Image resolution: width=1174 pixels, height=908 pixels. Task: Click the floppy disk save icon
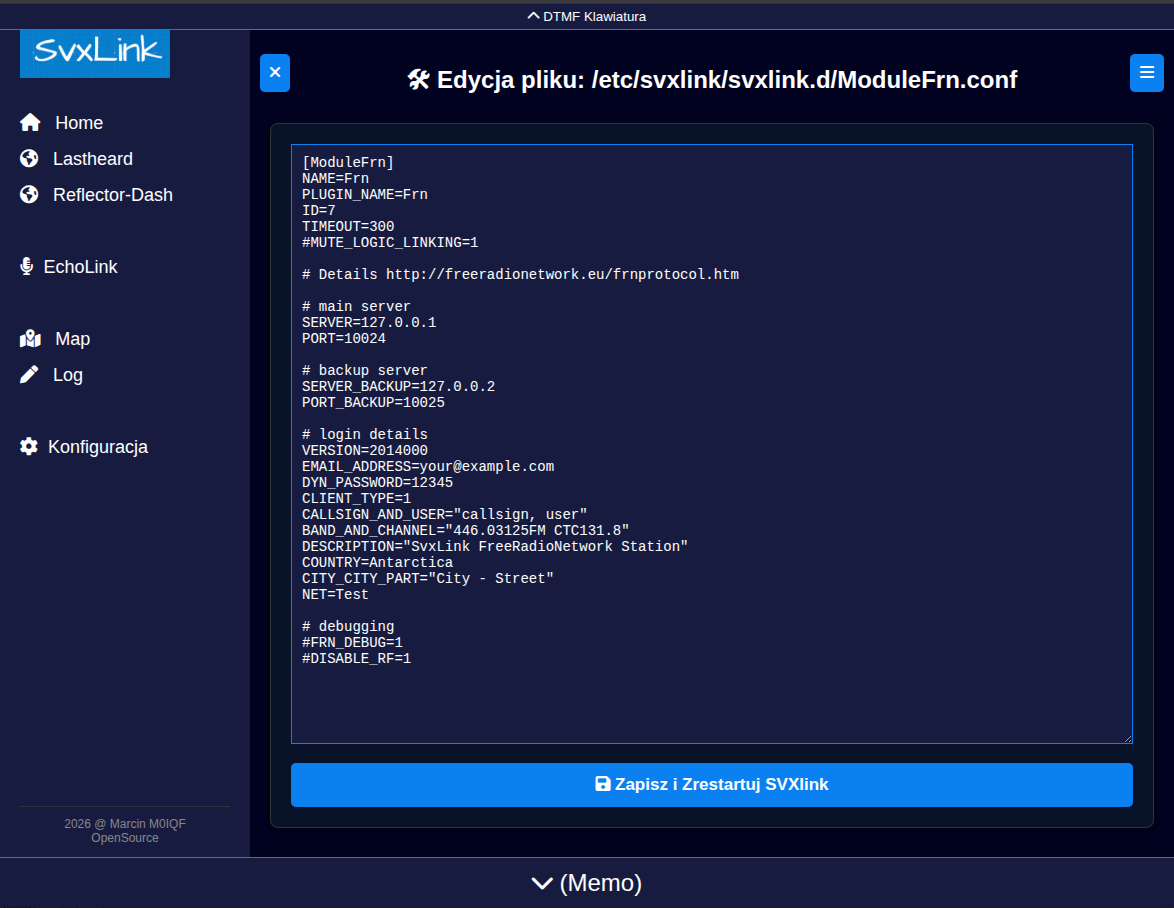click(x=603, y=785)
